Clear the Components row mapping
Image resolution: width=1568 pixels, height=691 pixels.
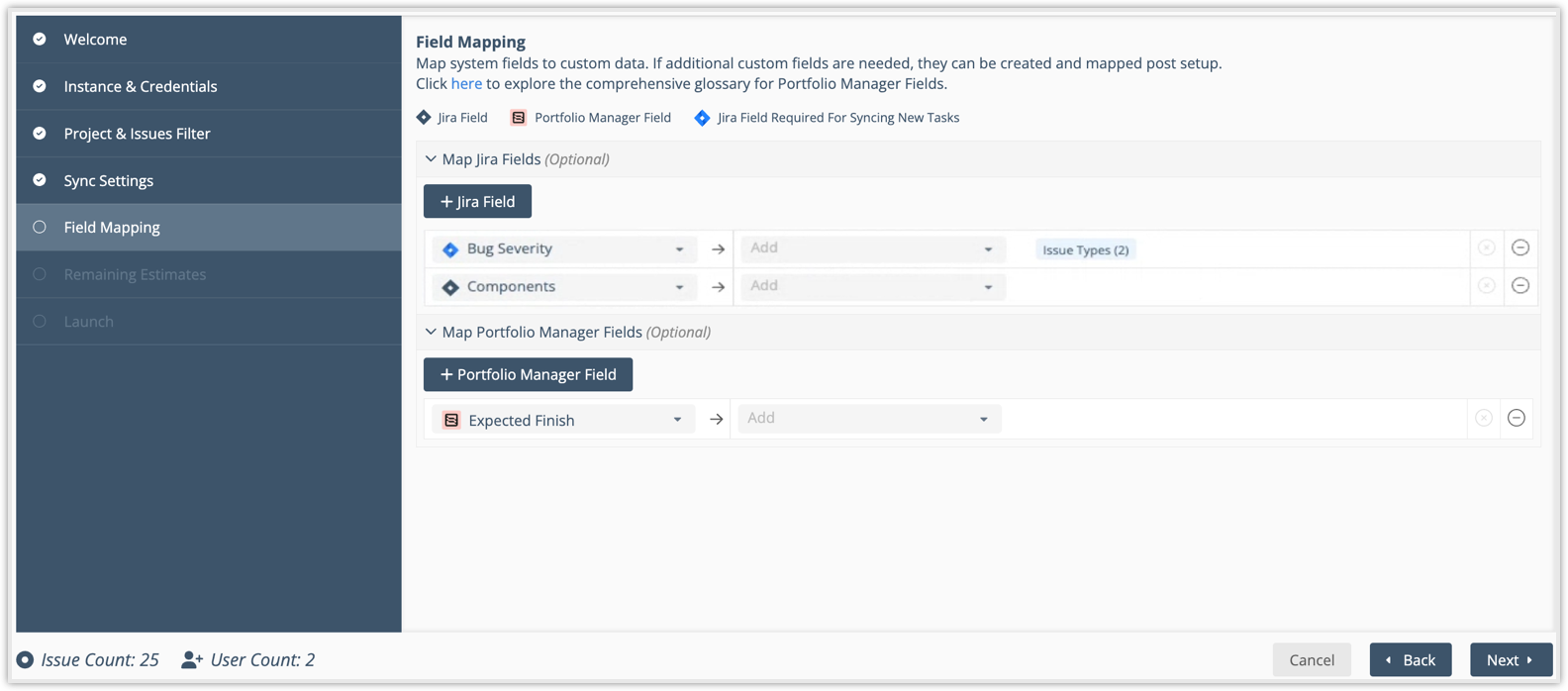point(1486,286)
